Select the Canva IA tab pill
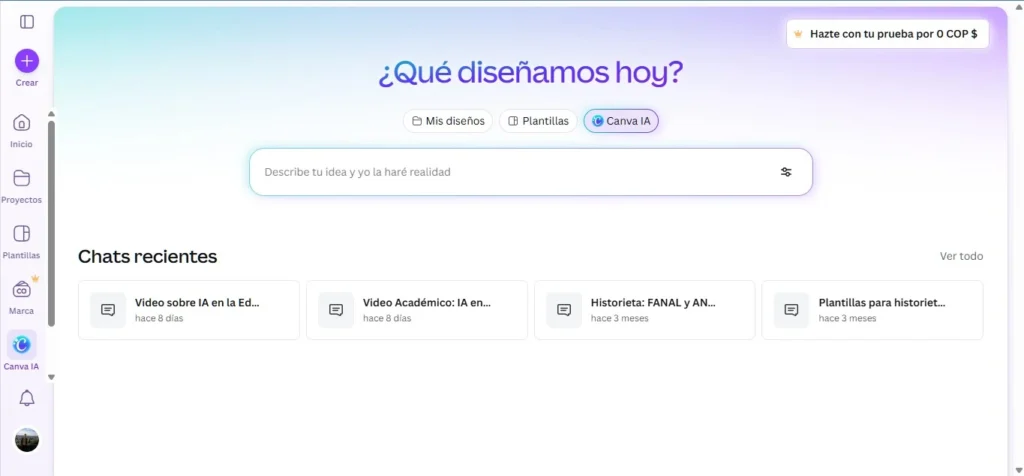The image size is (1024, 476). [621, 121]
